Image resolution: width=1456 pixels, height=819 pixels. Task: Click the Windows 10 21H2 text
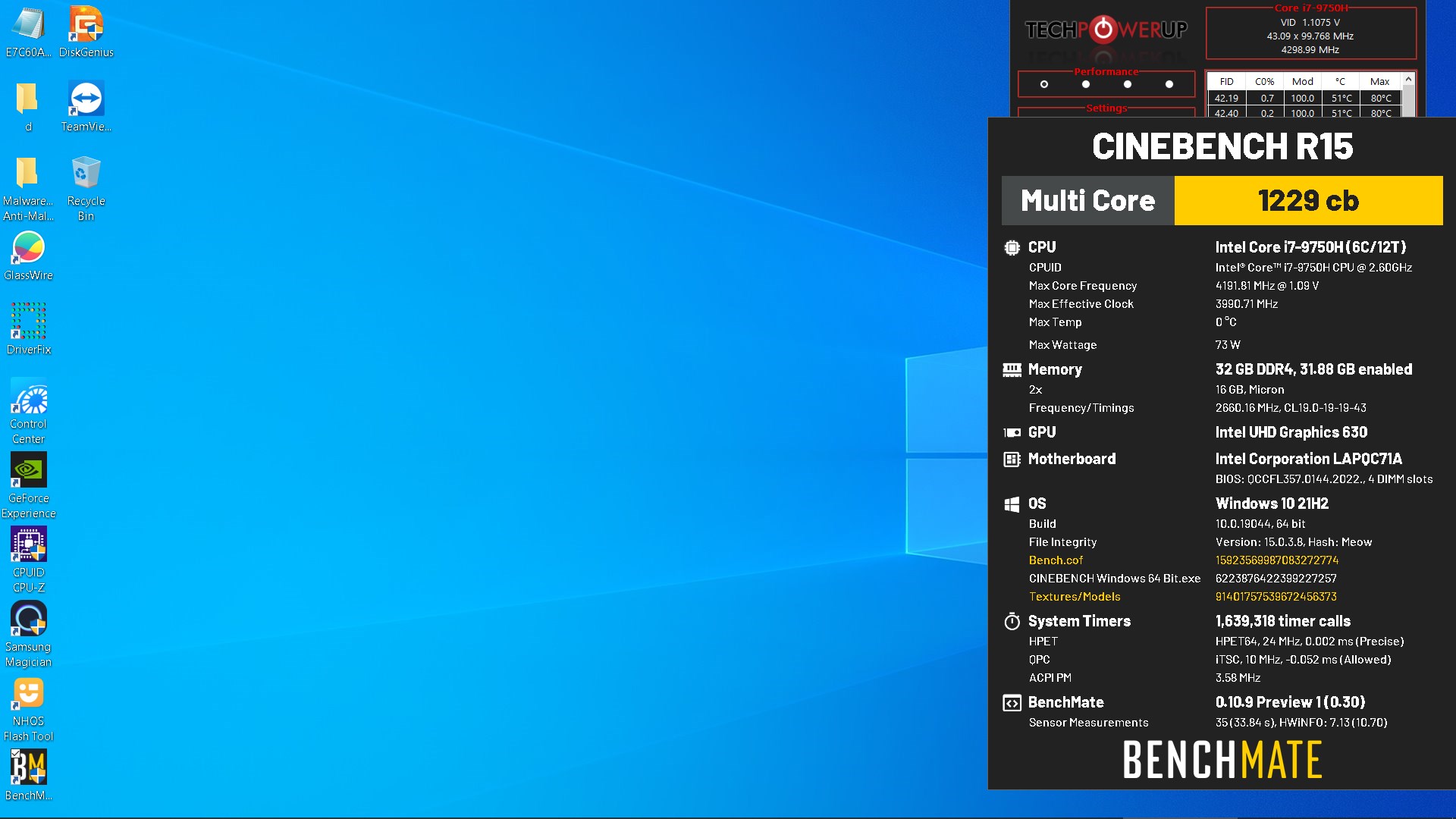click(x=1272, y=504)
